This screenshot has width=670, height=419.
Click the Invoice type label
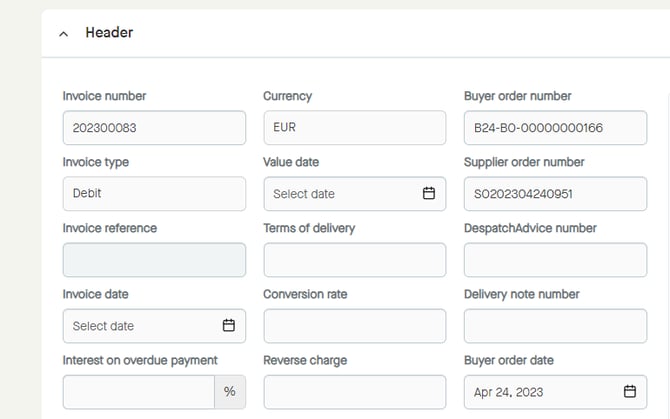coord(96,162)
